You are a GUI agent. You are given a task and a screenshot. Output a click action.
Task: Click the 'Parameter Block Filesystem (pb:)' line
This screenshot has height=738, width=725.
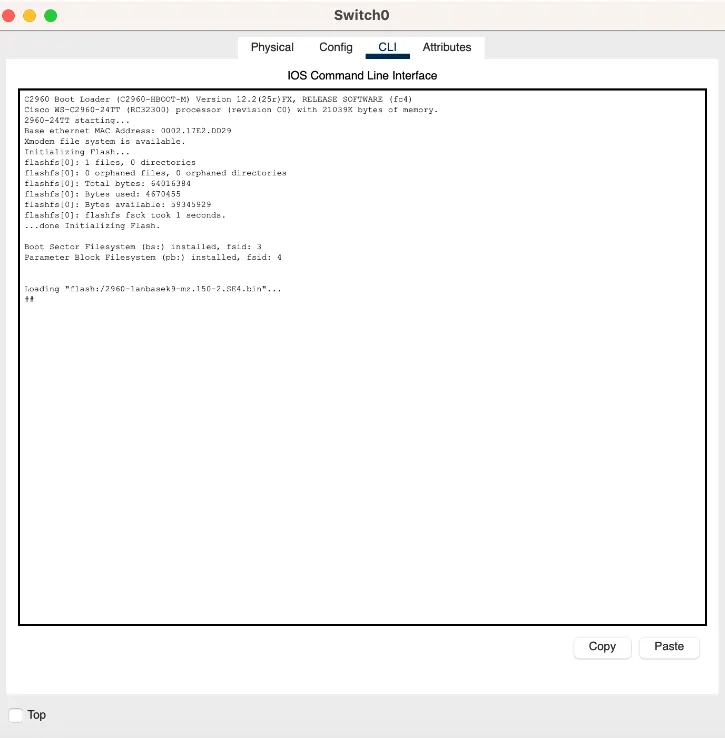tap(153, 257)
